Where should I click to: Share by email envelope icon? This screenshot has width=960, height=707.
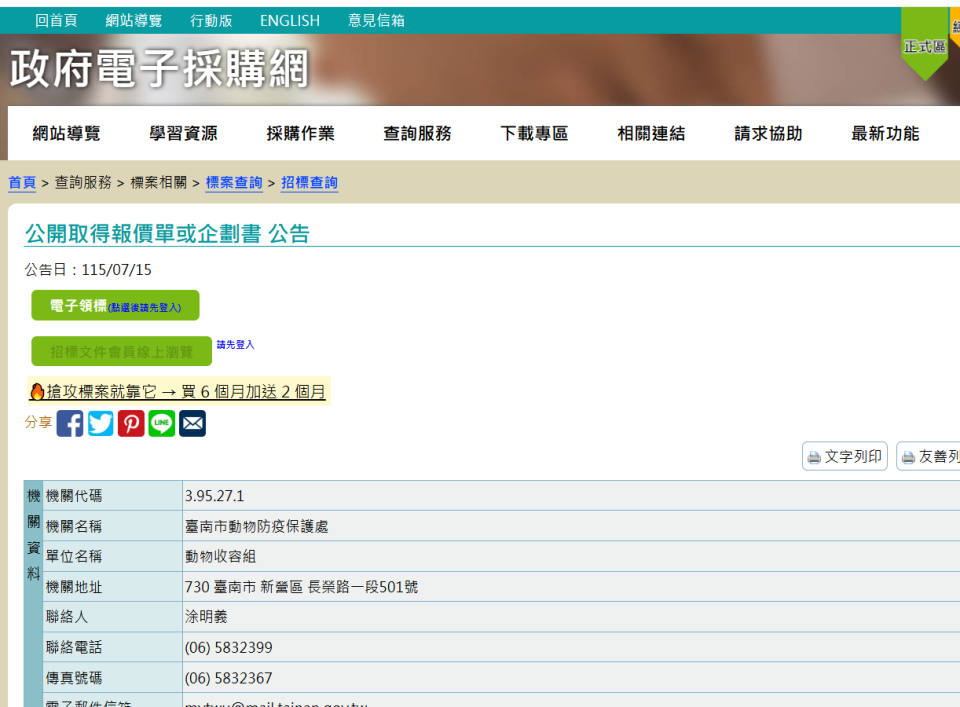tap(192, 424)
